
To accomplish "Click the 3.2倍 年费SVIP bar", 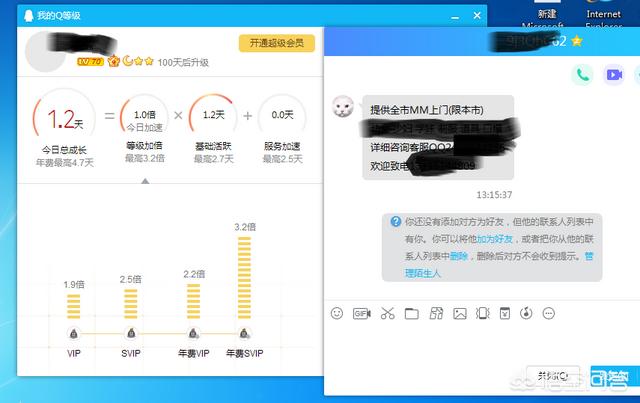I will tap(244, 278).
